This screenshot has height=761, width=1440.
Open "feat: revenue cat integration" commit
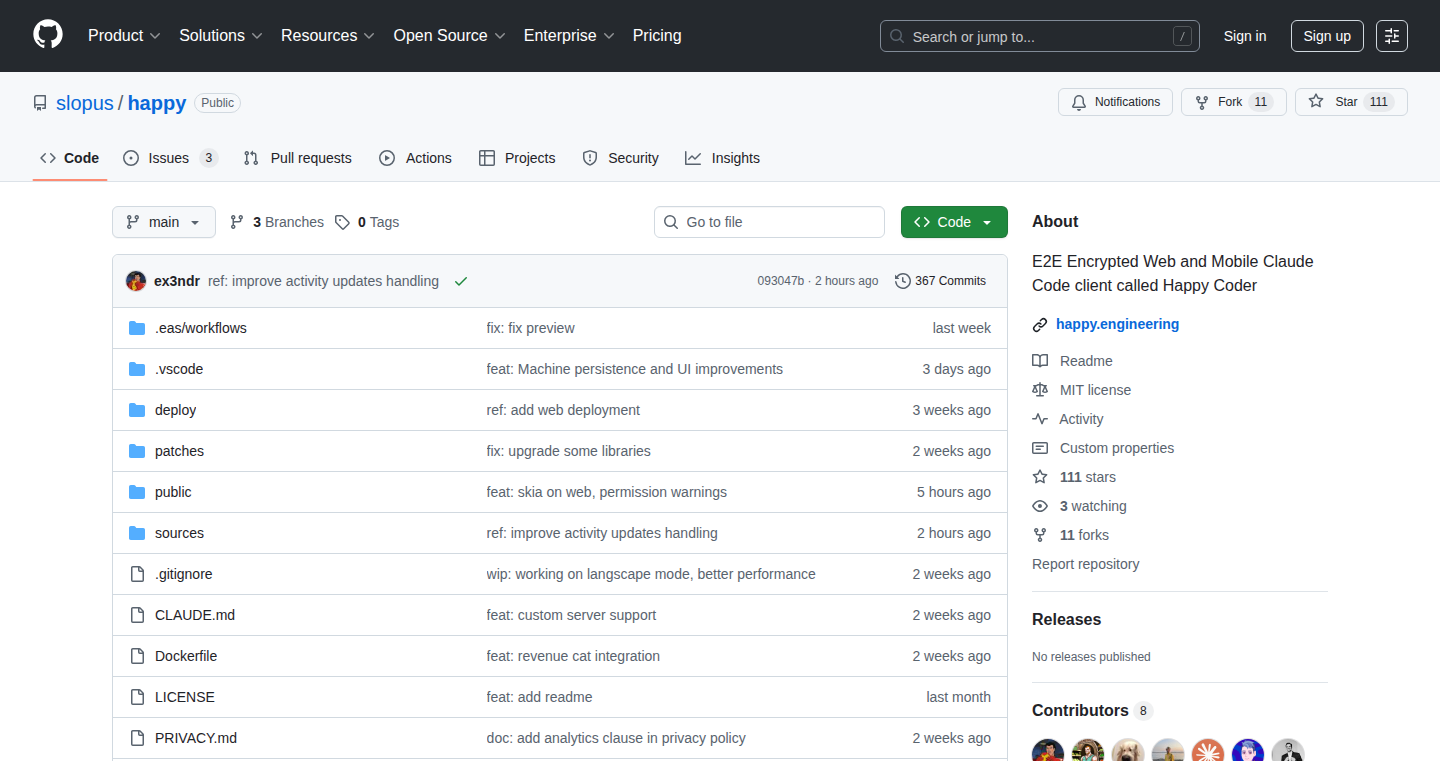[x=573, y=656]
